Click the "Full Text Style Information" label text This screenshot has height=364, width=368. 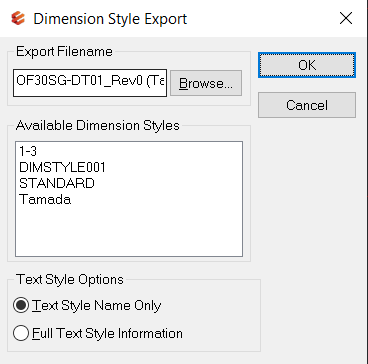click(107, 333)
